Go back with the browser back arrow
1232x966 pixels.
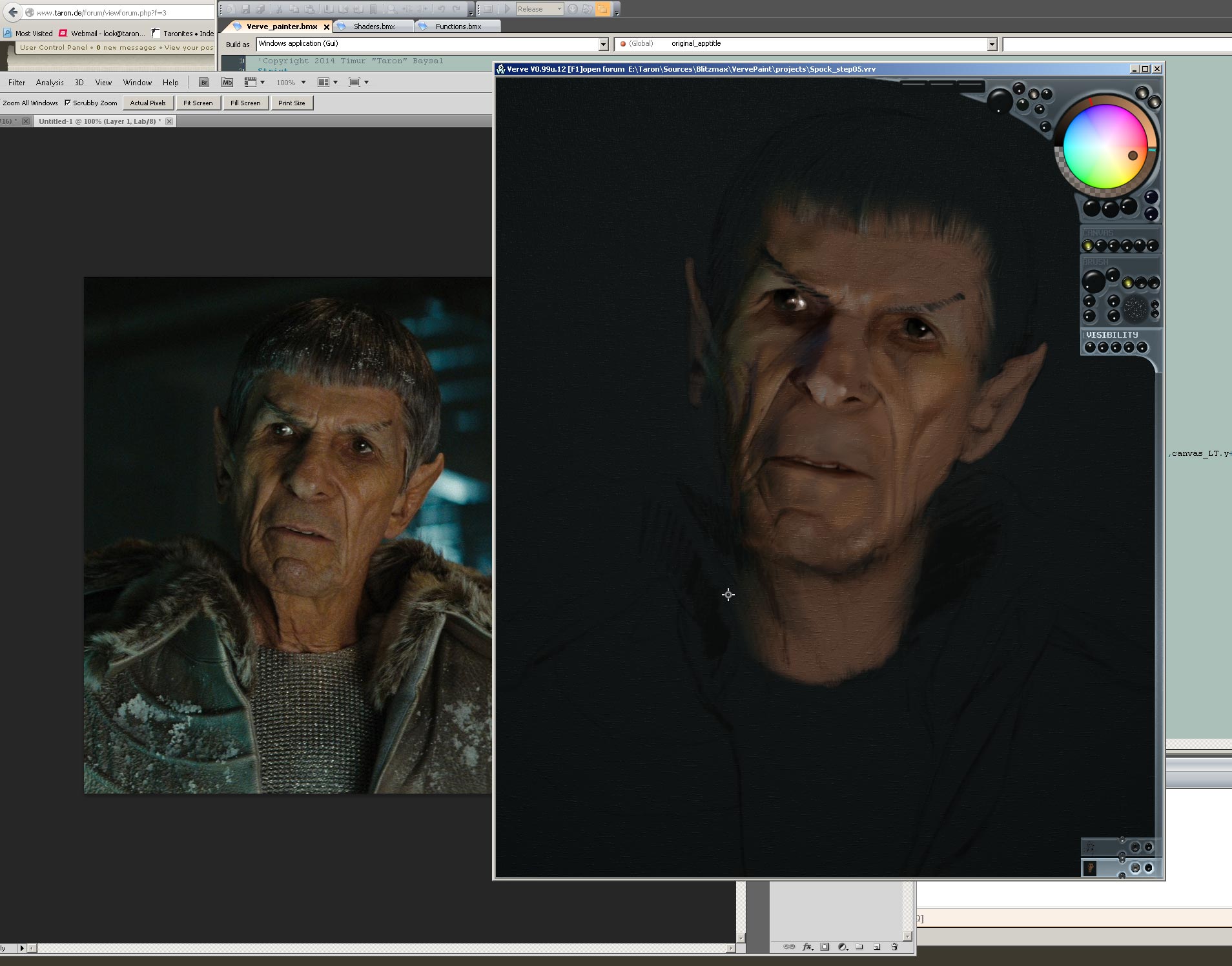[x=13, y=12]
